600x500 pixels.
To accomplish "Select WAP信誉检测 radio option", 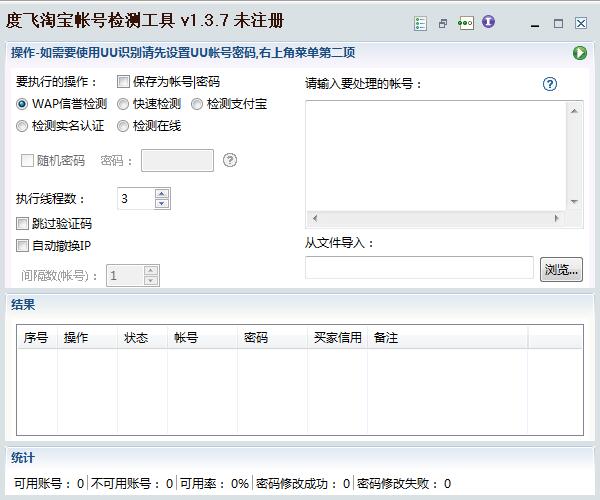I will (22, 104).
